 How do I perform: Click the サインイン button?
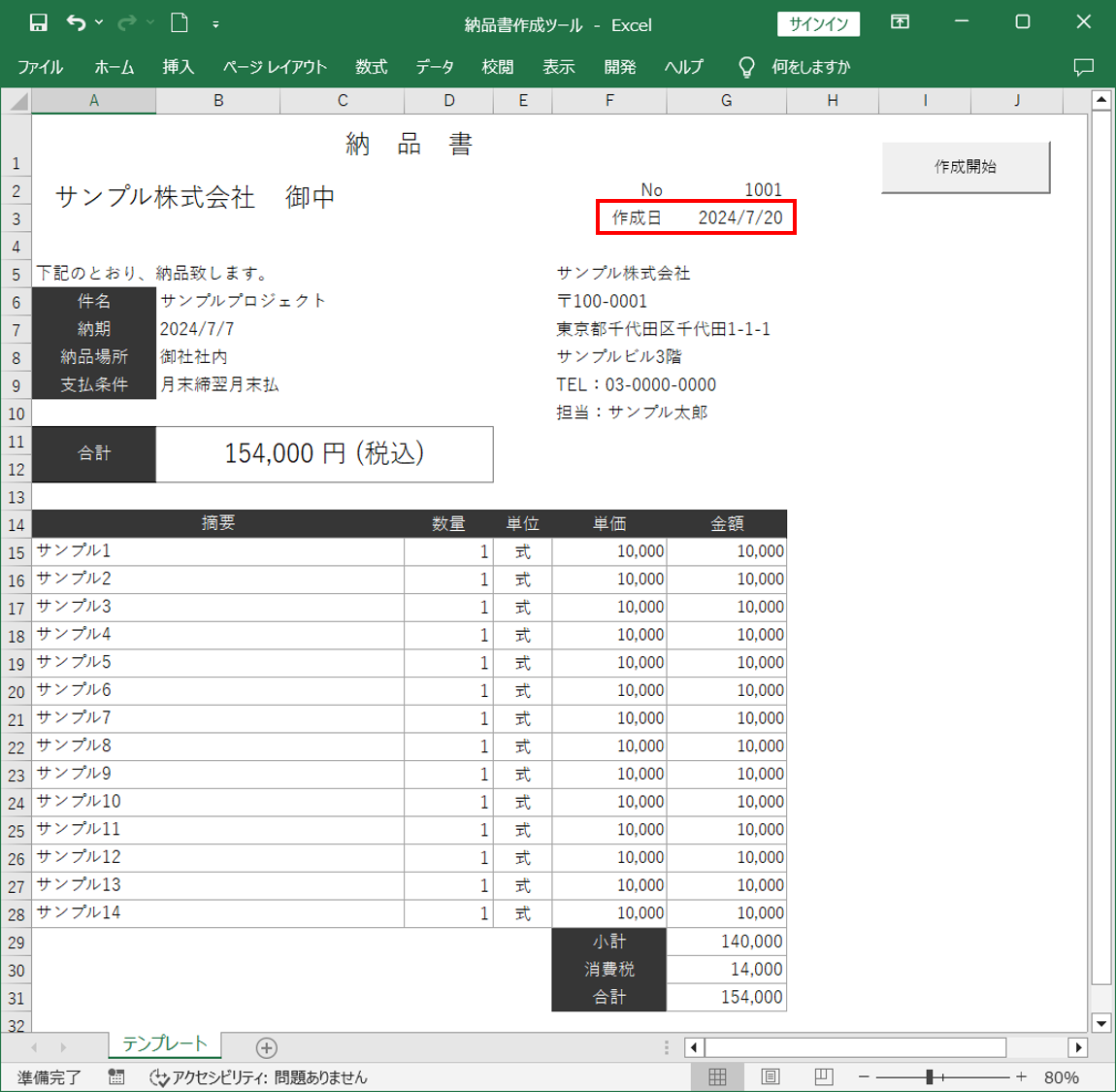pyautogui.click(x=818, y=24)
